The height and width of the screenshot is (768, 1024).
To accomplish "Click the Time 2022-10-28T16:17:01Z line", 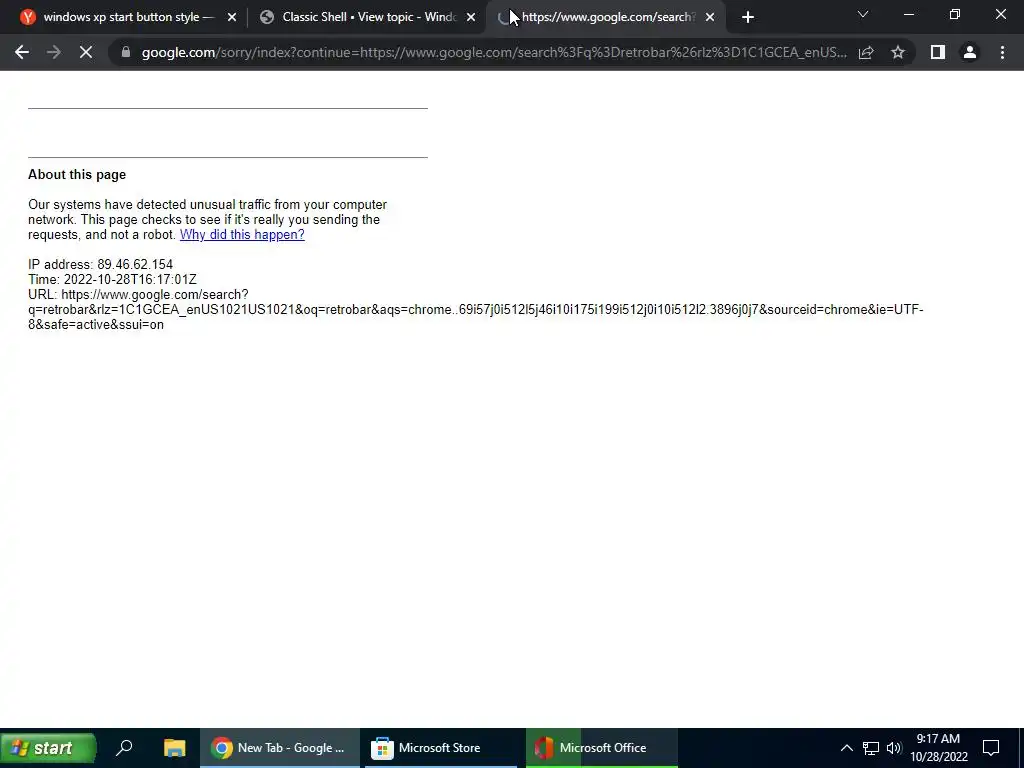I will [x=112, y=280].
